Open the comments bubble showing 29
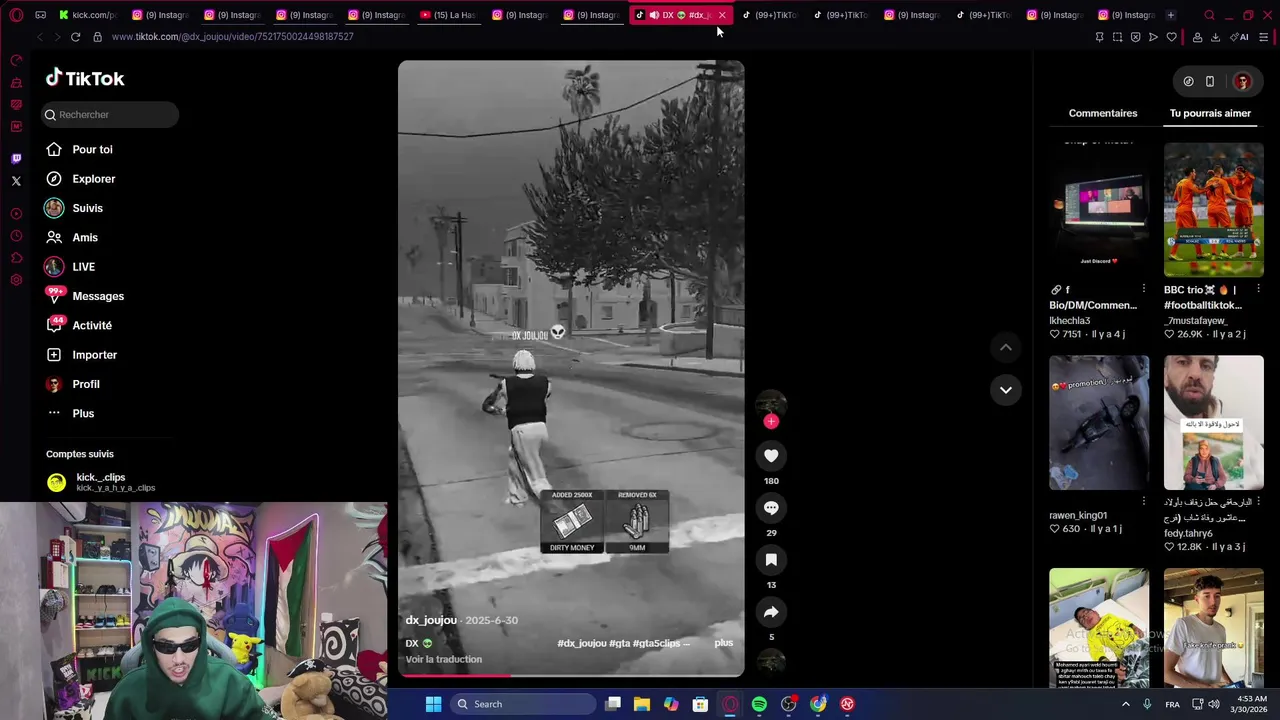Screen dimensions: 1280x720 click(771, 508)
